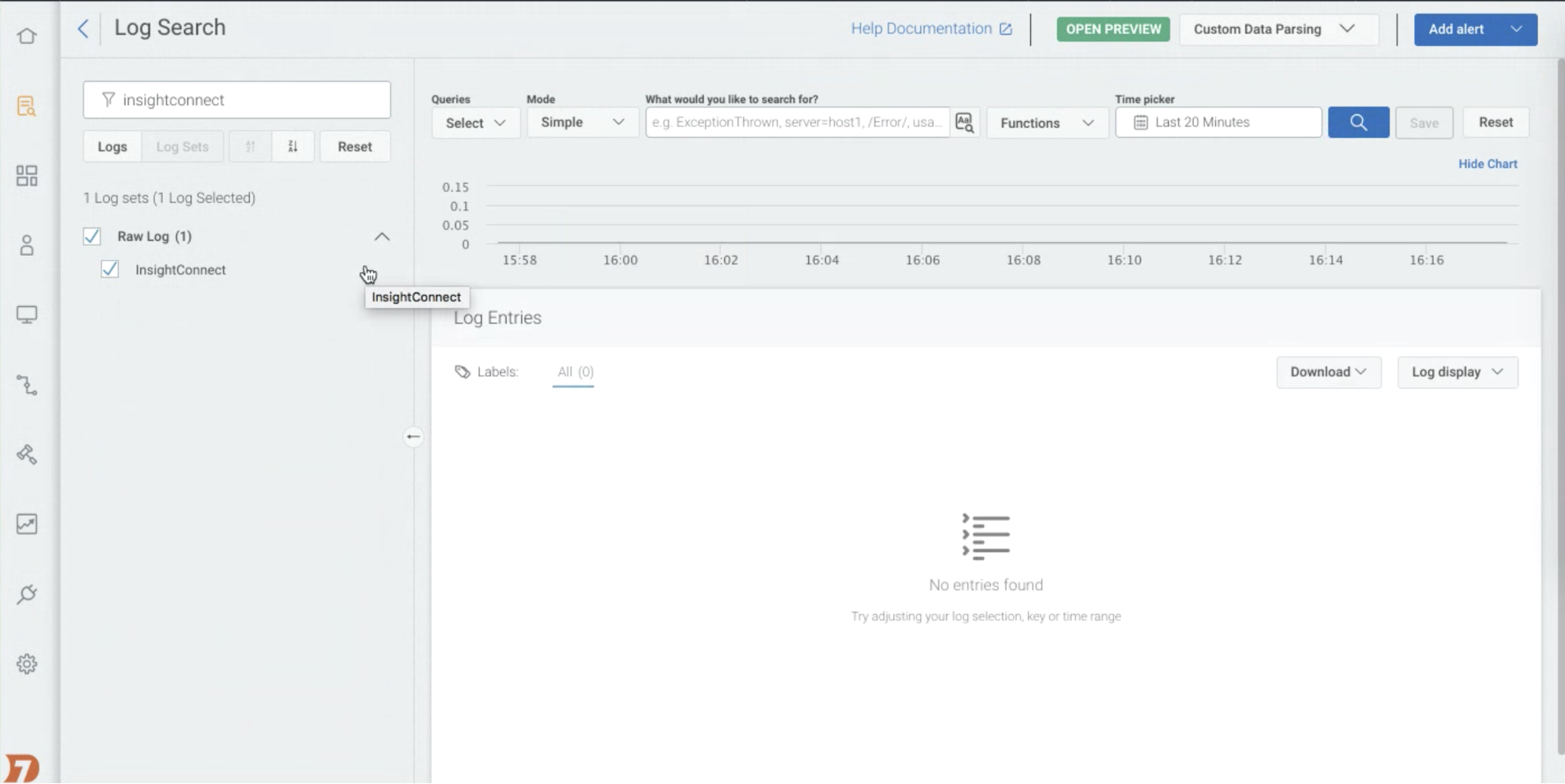Image resolution: width=1565 pixels, height=784 pixels.
Task: Open the Mode Simple dropdown
Action: click(582, 123)
